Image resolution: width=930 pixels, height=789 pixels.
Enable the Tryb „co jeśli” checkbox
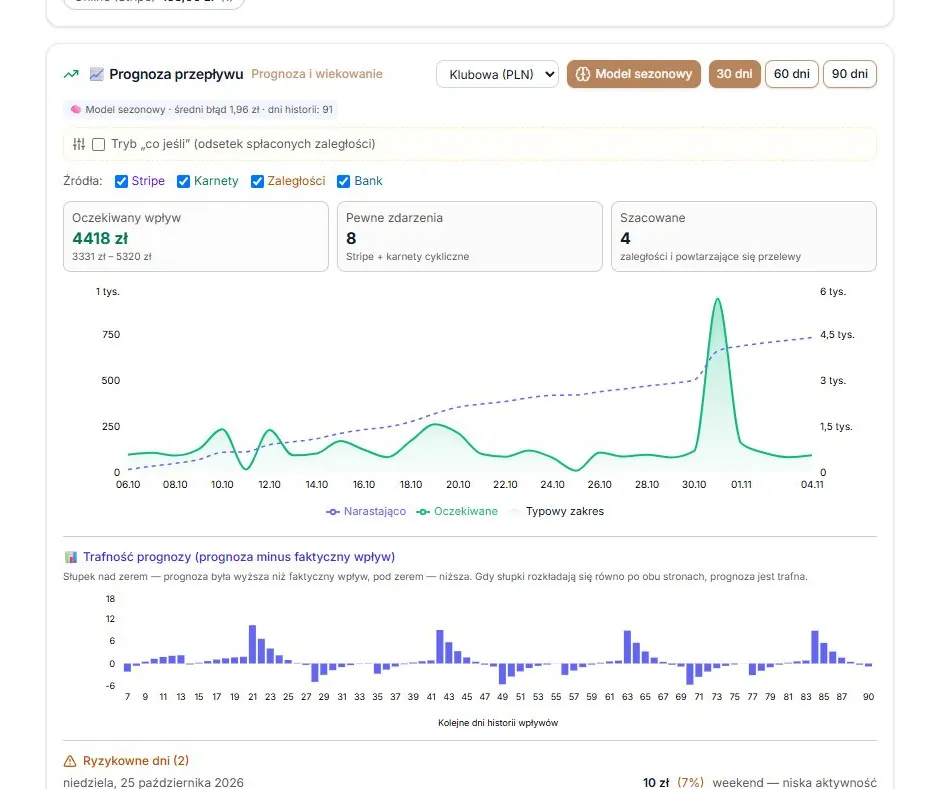click(x=99, y=145)
